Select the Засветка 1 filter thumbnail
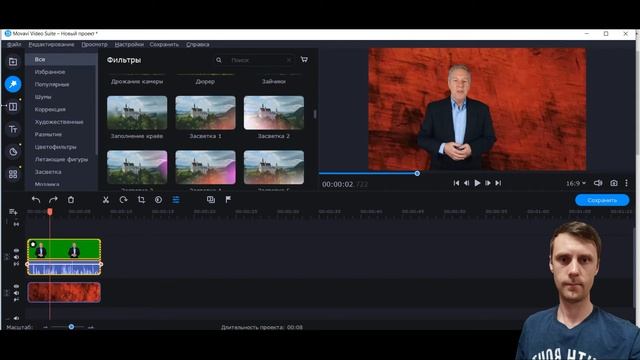The image size is (640, 360). click(205, 113)
